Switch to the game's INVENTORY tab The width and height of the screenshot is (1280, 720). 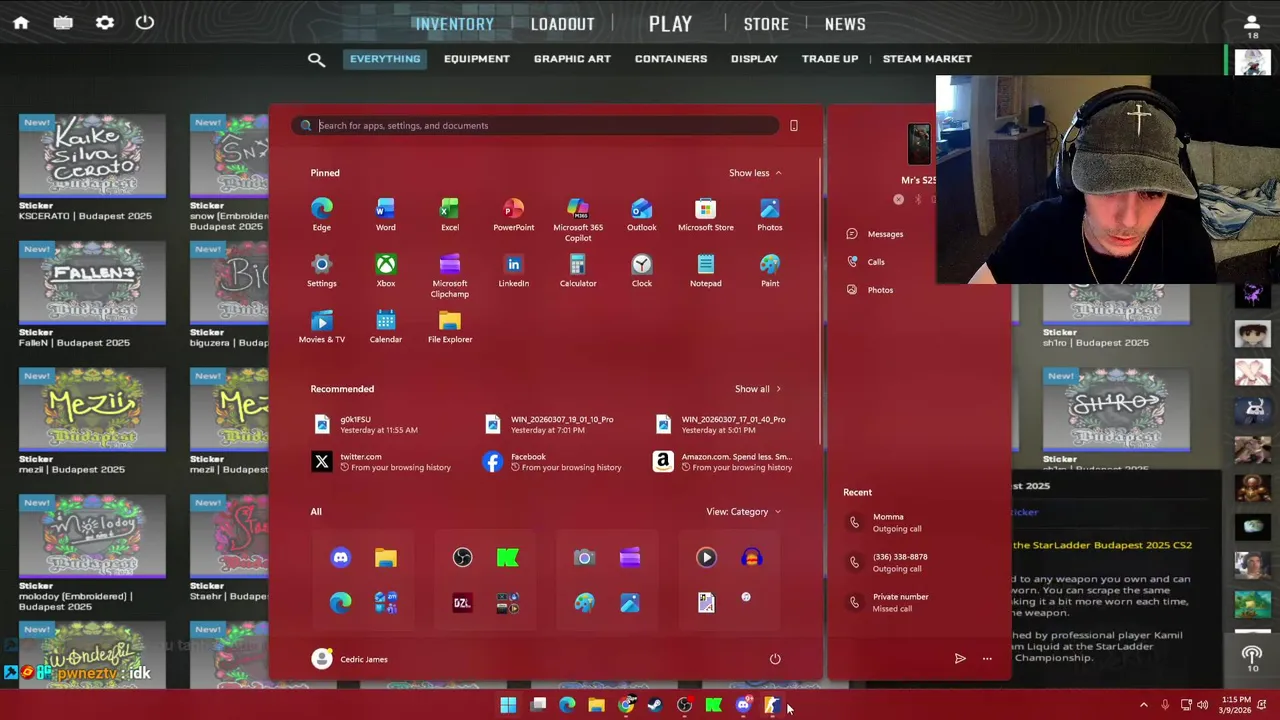pos(454,24)
